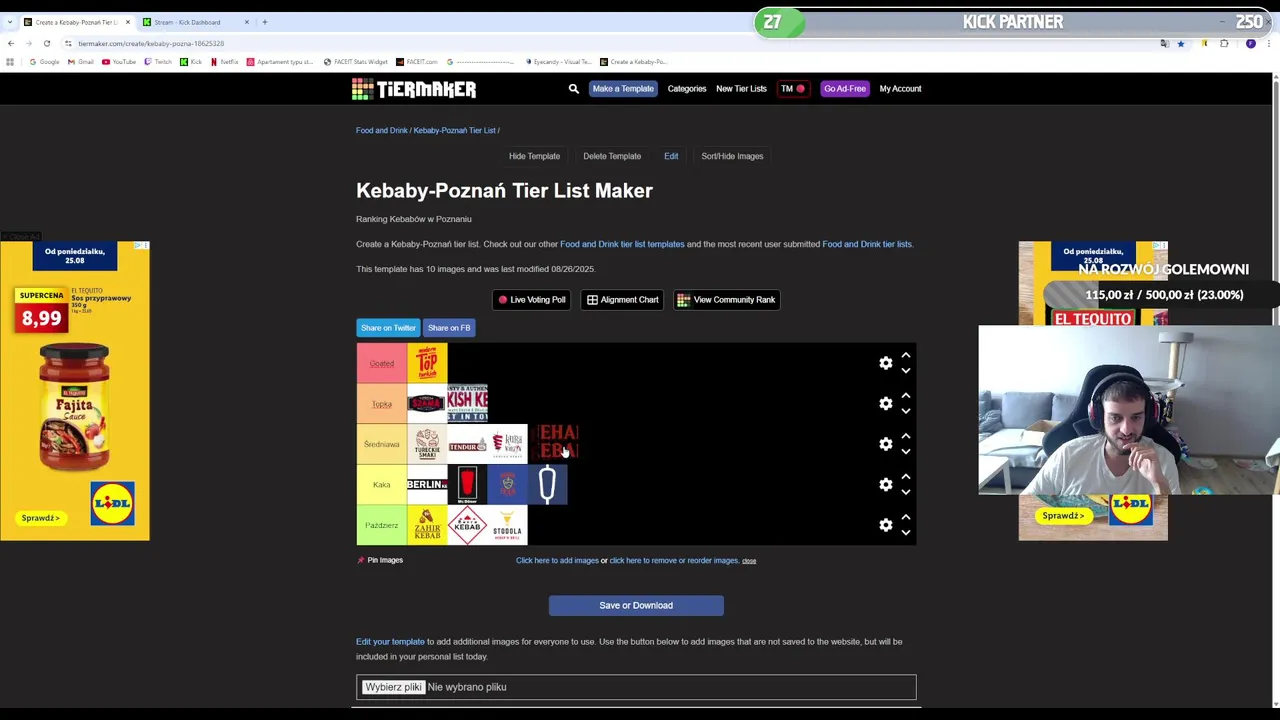
Task: Open My Account menu item
Action: click(900, 89)
